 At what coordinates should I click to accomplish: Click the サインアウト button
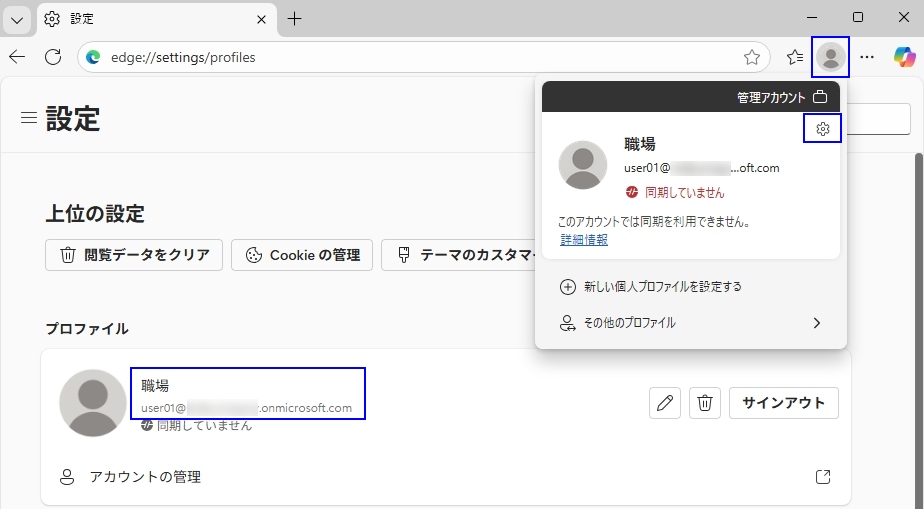(783, 403)
